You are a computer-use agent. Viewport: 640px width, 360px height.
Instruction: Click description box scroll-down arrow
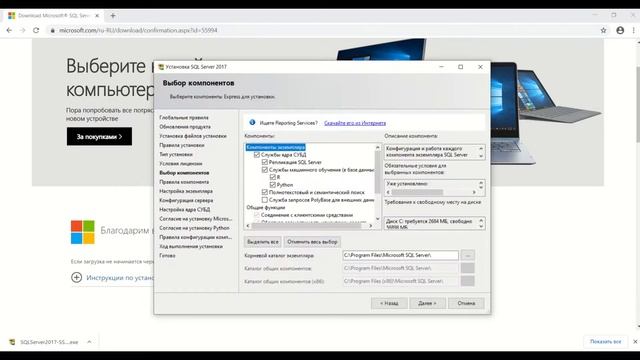coord(481,156)
